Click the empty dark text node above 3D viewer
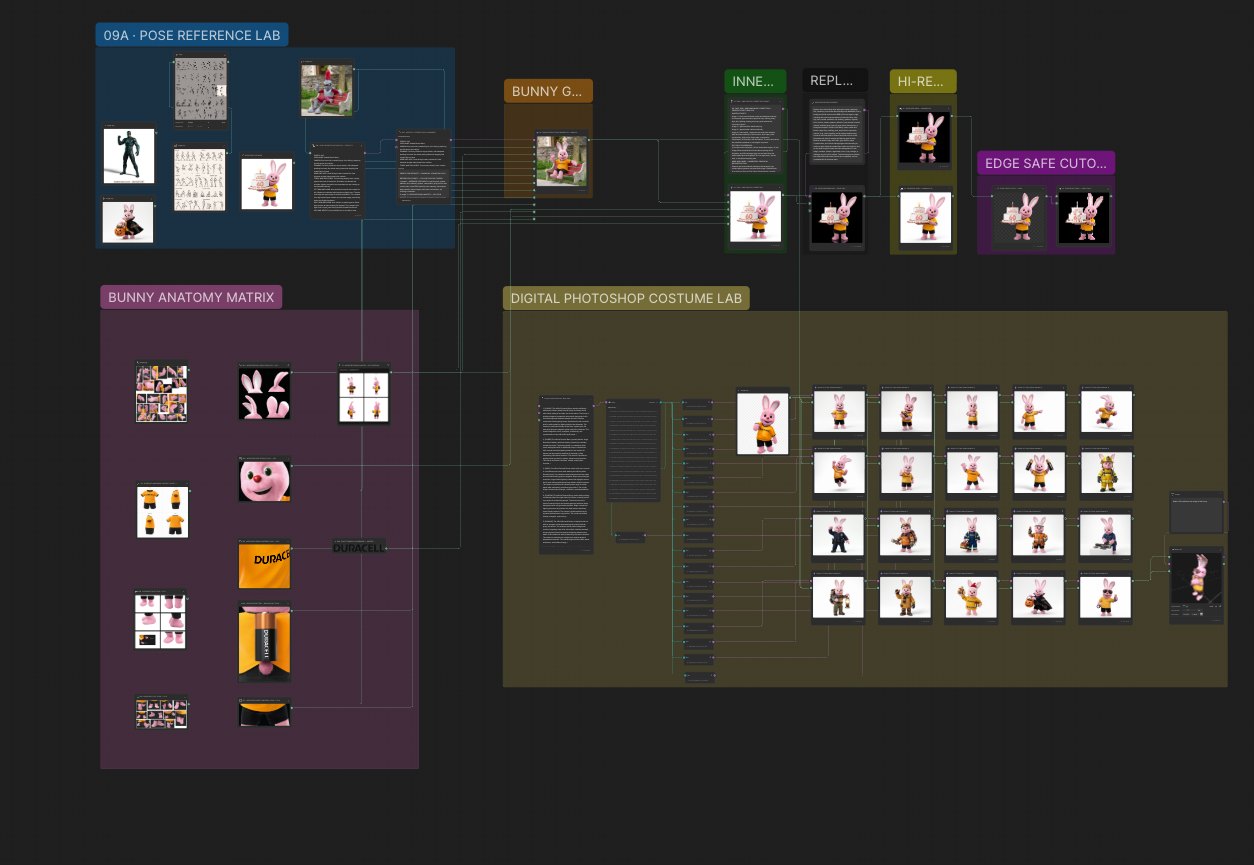1254x865 pixels. click(x=1196, y=512)
